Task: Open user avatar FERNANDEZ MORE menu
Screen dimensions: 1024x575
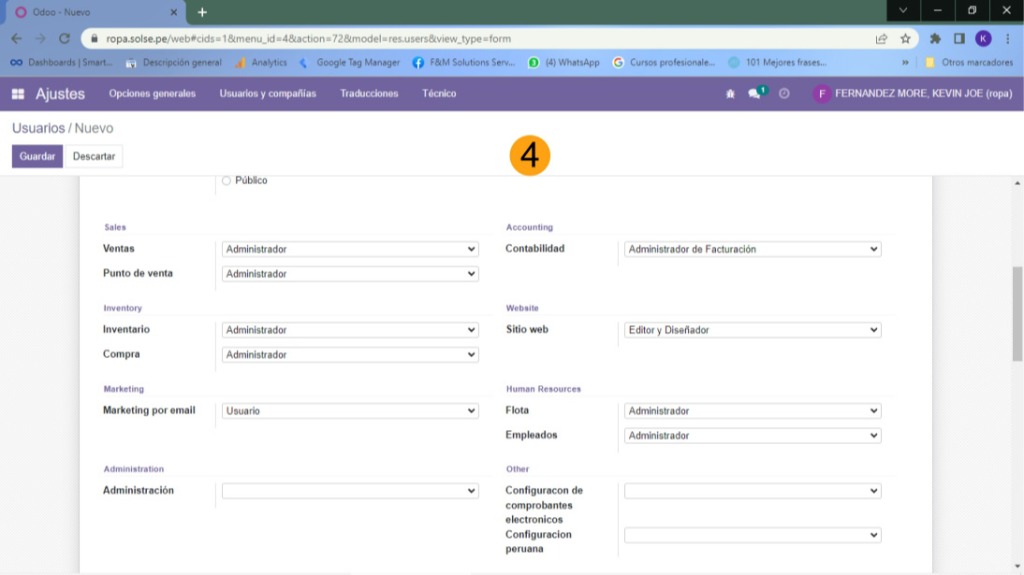Action: [912, 94]
